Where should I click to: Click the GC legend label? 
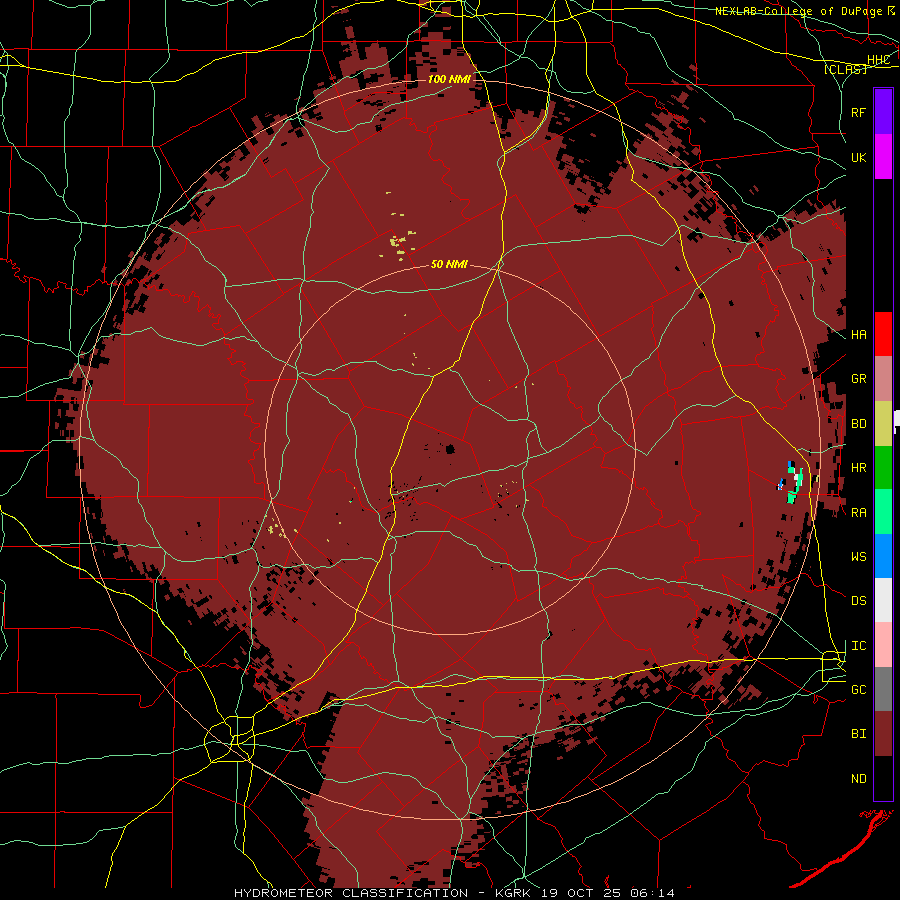click(x=858, y=690)
